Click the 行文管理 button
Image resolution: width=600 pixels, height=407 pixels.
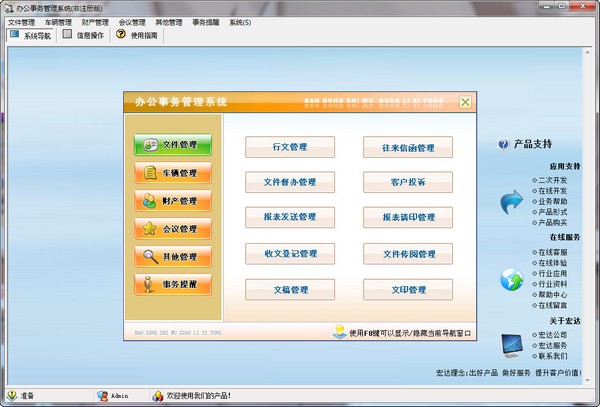pos(290,147)
